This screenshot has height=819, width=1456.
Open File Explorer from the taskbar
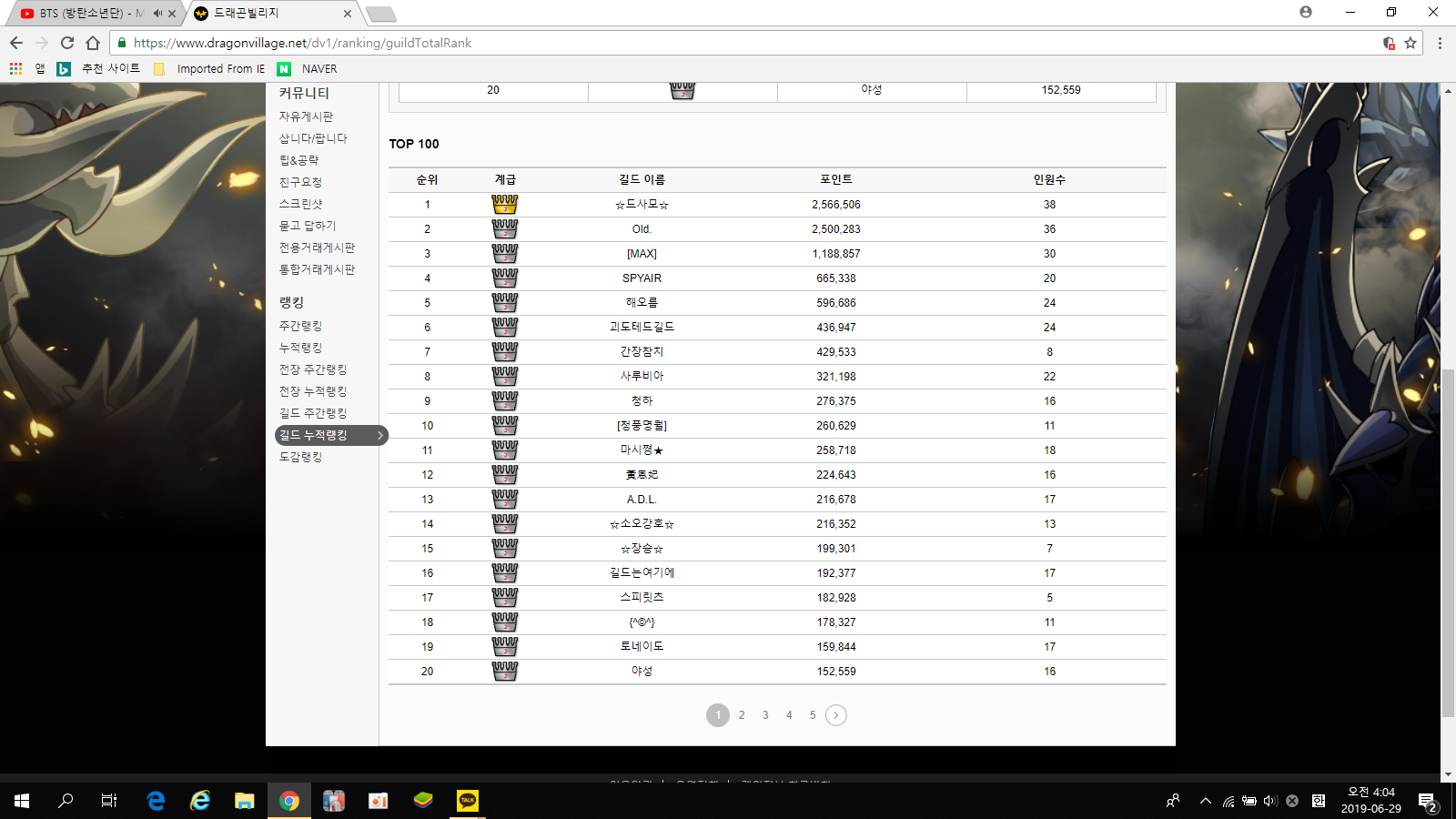(244, 801)
